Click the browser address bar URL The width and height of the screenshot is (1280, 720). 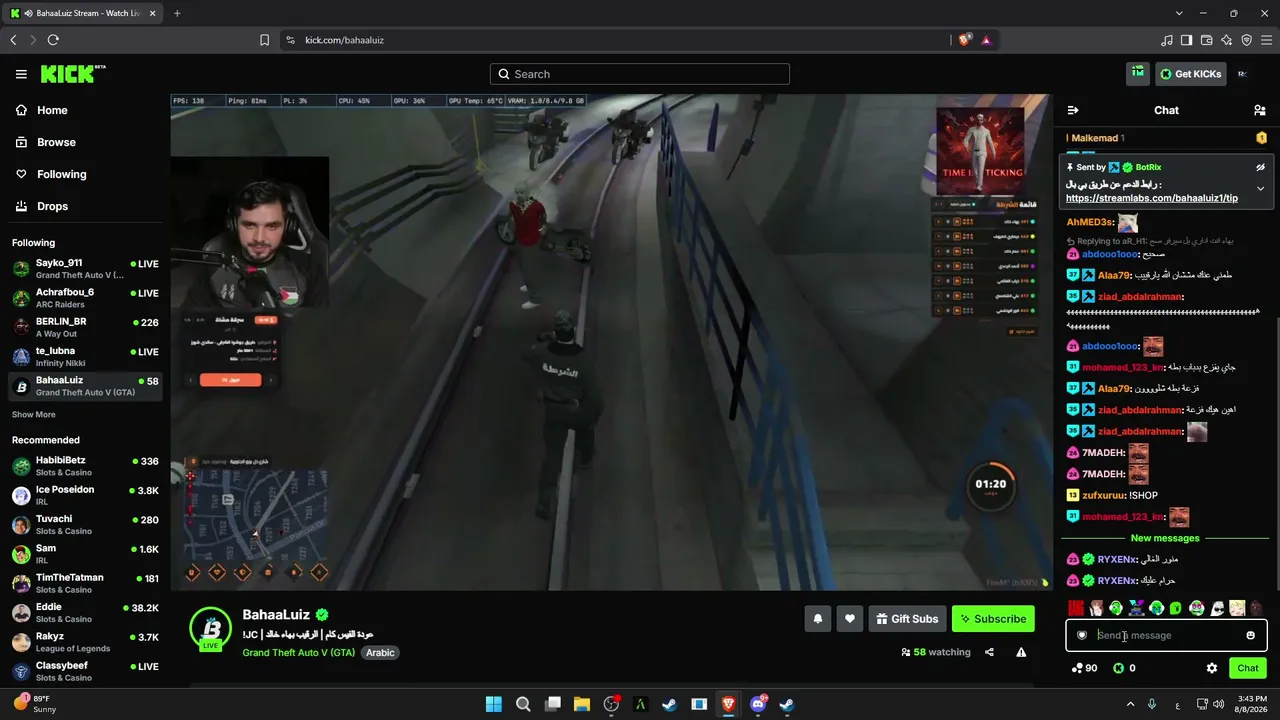tap(345, 40)
